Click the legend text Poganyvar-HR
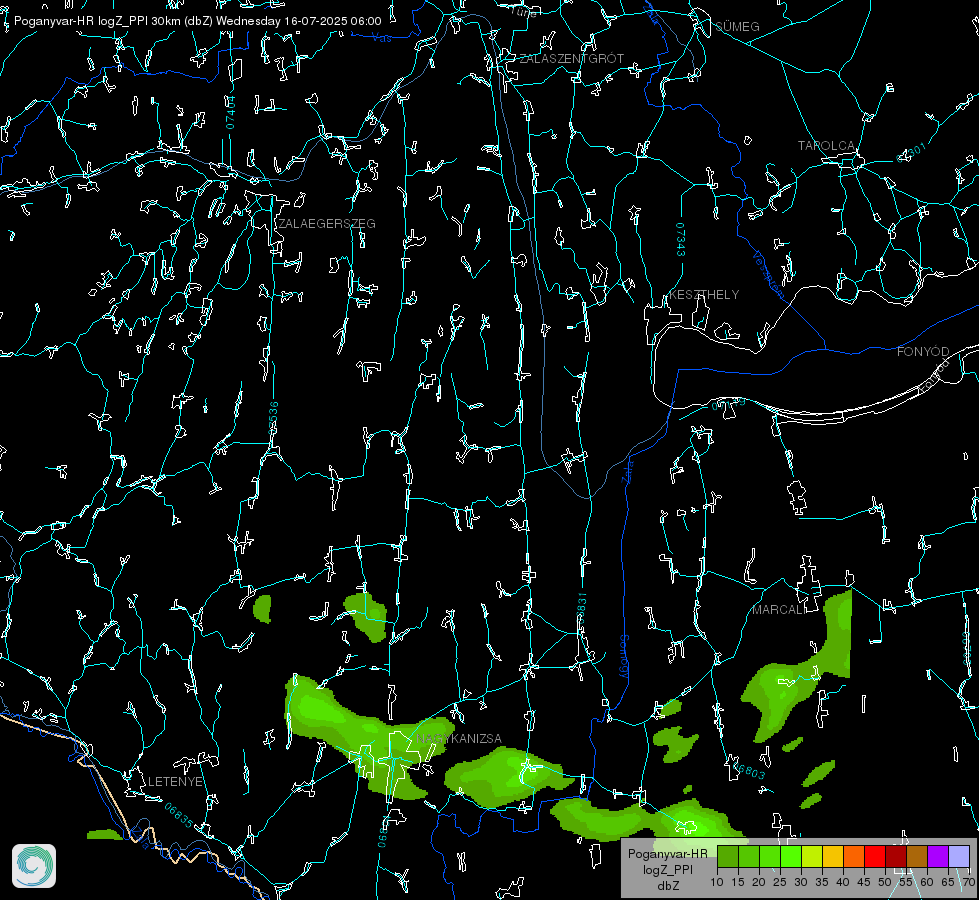 pyautogui.click(x=667, y=854)
